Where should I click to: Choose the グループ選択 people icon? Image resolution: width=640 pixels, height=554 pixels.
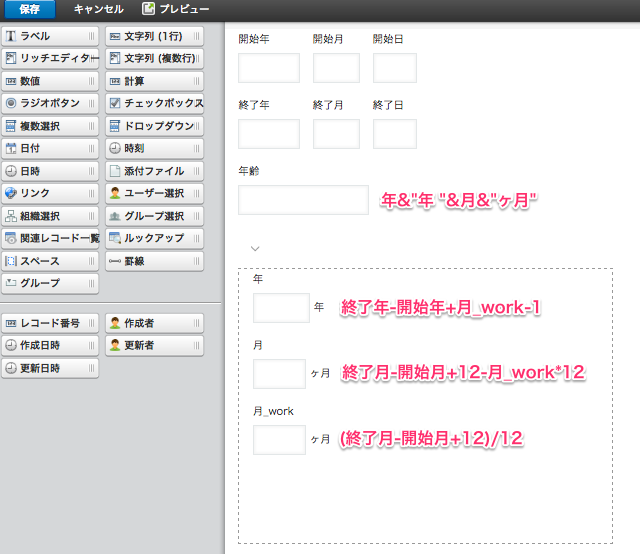[115, 216]
